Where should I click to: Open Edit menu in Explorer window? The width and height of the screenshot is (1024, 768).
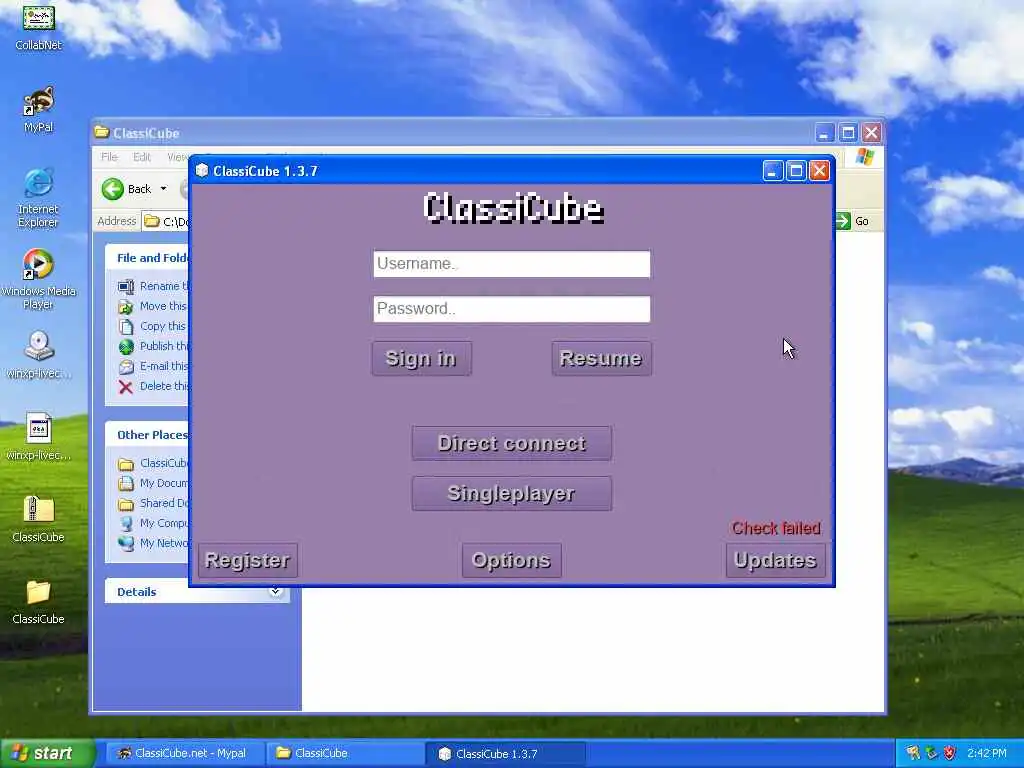[142, 157]
